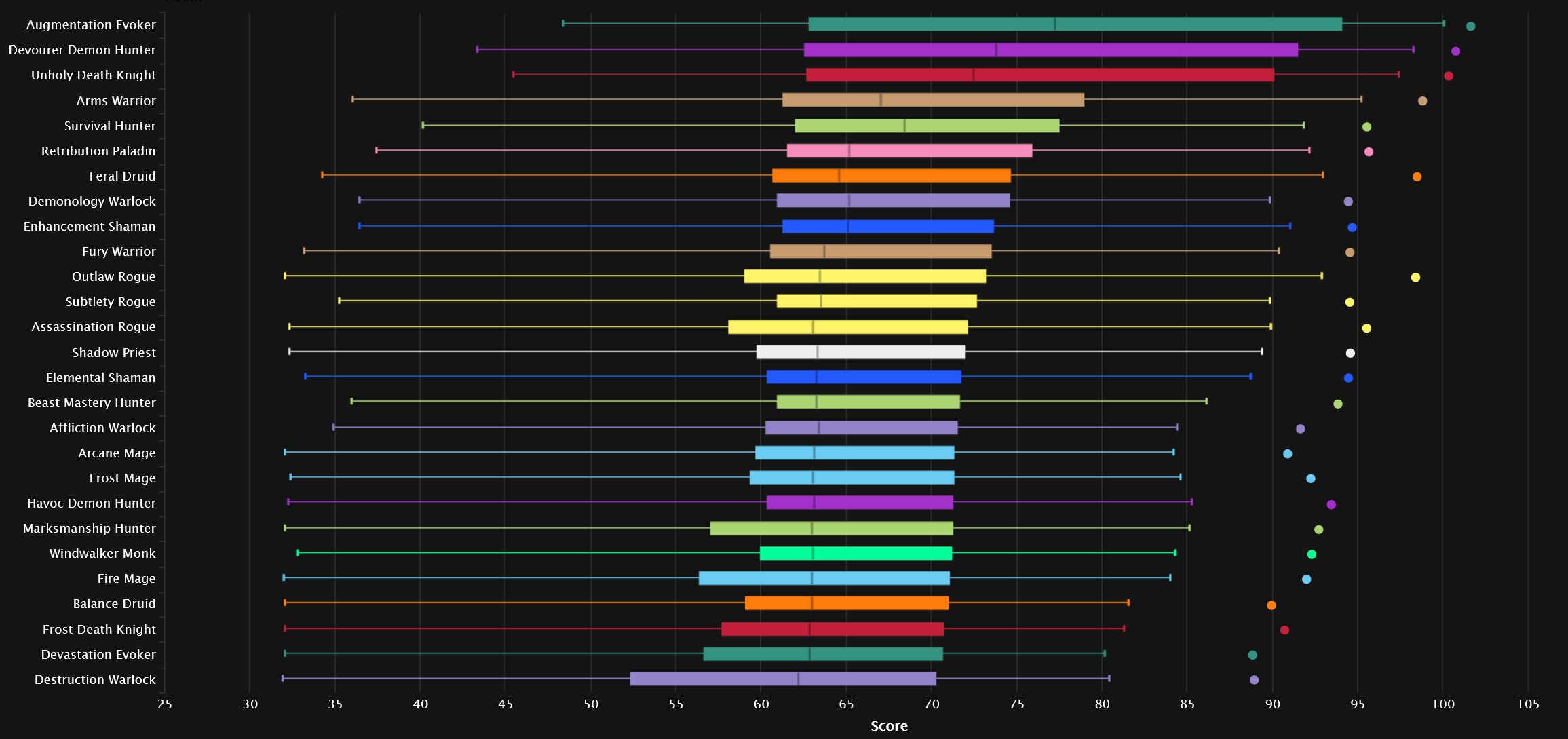Viewport: 1568px width, 739px height.
Task: Click the Fury Warrior label
Action: point(119,252)
